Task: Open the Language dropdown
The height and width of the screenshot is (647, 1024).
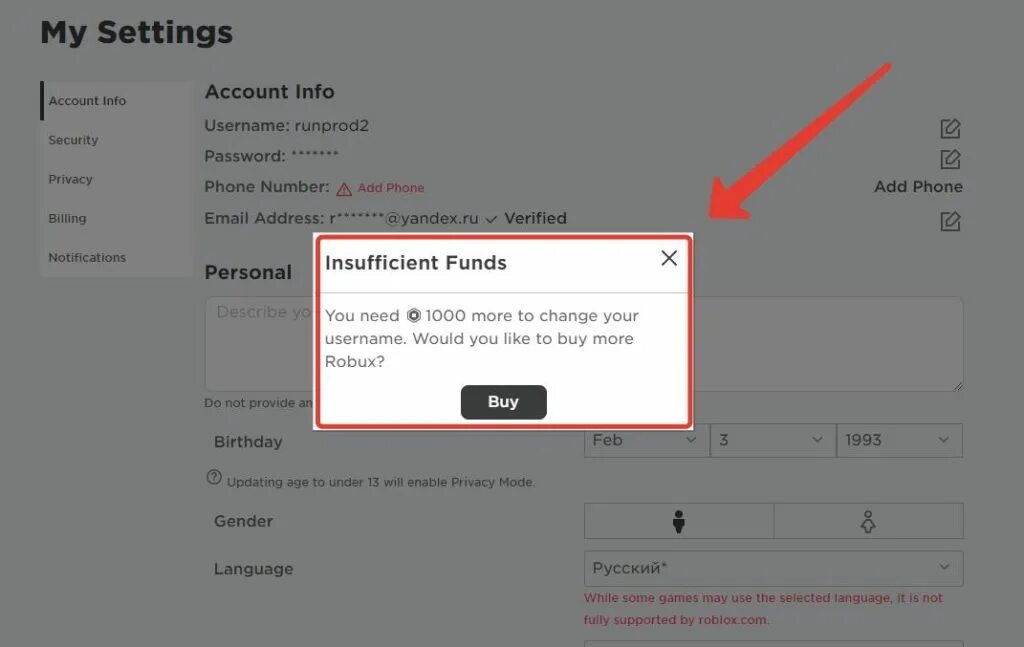Action: tap(773, 568)
